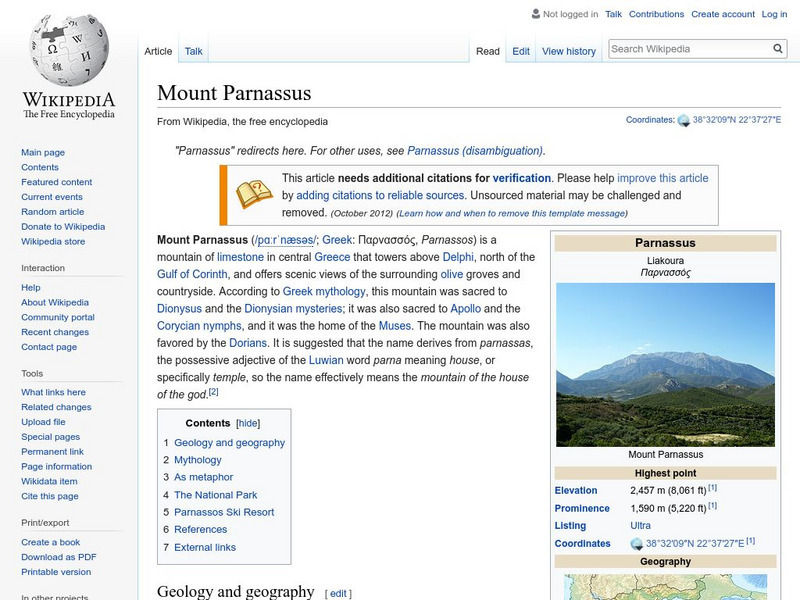Open the View history tab

coord(569,50)
